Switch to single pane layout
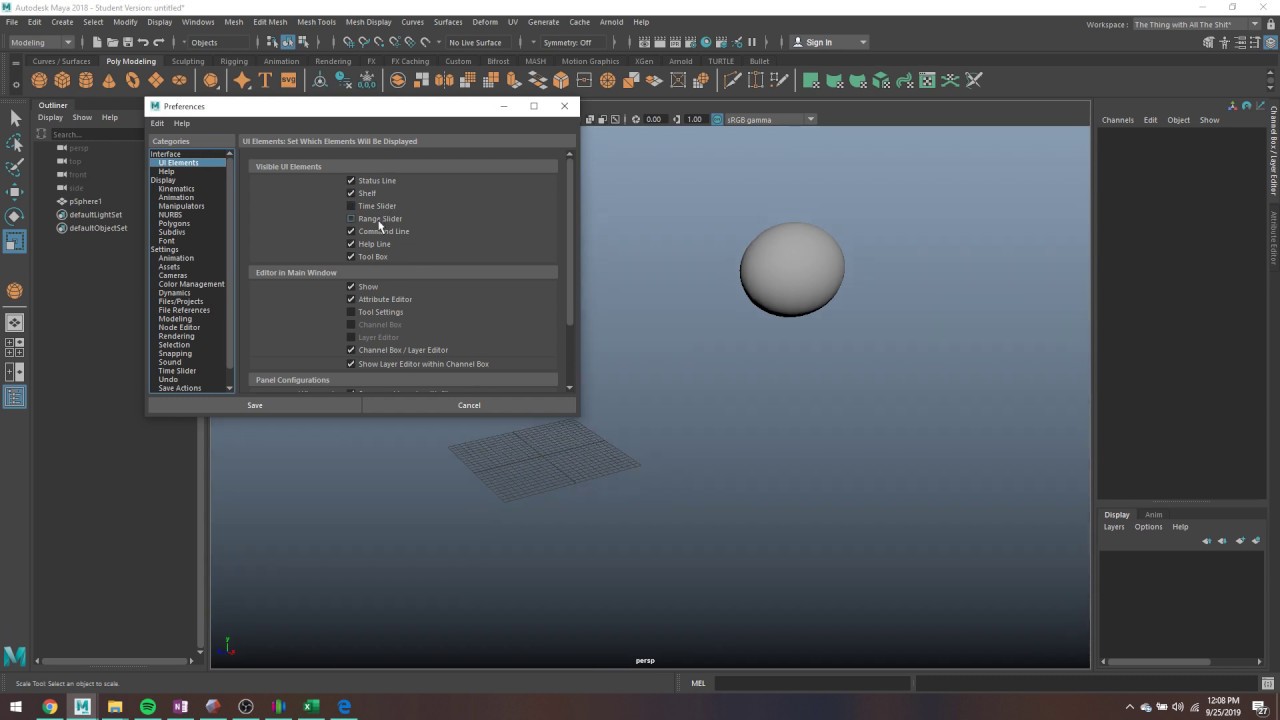The height and width of the screenshot is (720, 1280). 15,323
